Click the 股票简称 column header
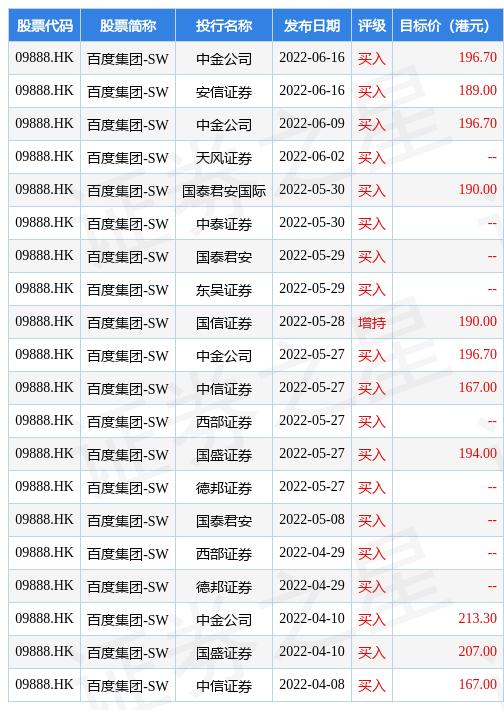Screen dimensions: 504x710 [128, 25]
